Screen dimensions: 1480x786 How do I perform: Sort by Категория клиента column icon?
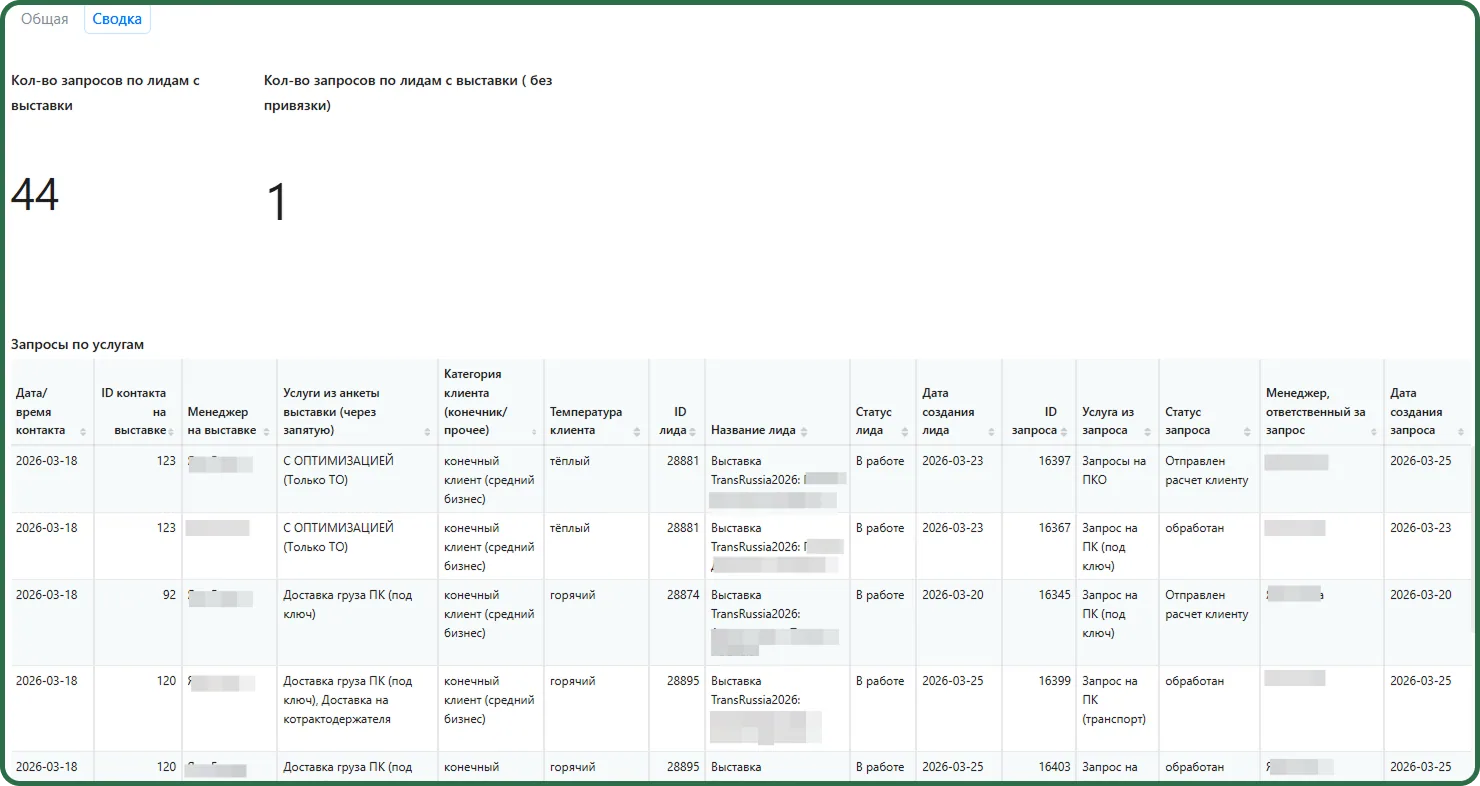pyautogui.click(x=533, y=431)
